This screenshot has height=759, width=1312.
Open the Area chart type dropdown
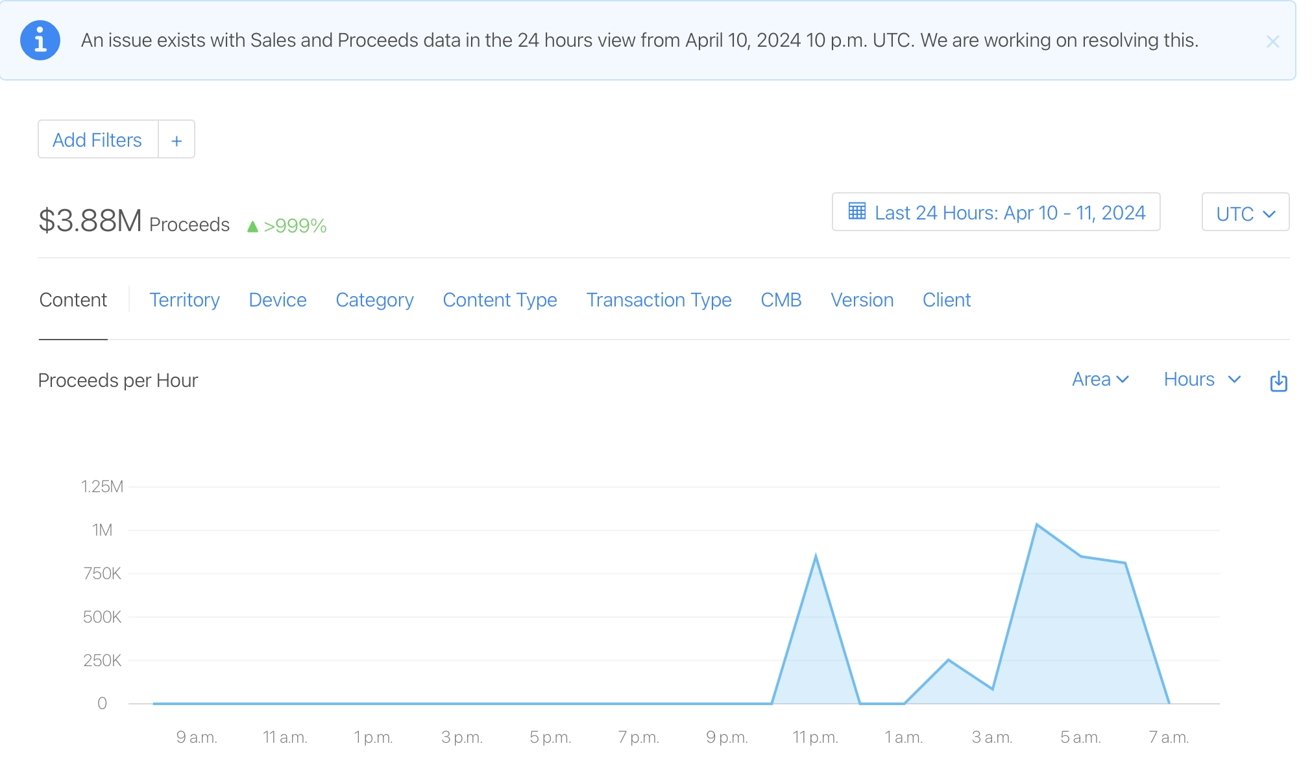[1100, 380]
